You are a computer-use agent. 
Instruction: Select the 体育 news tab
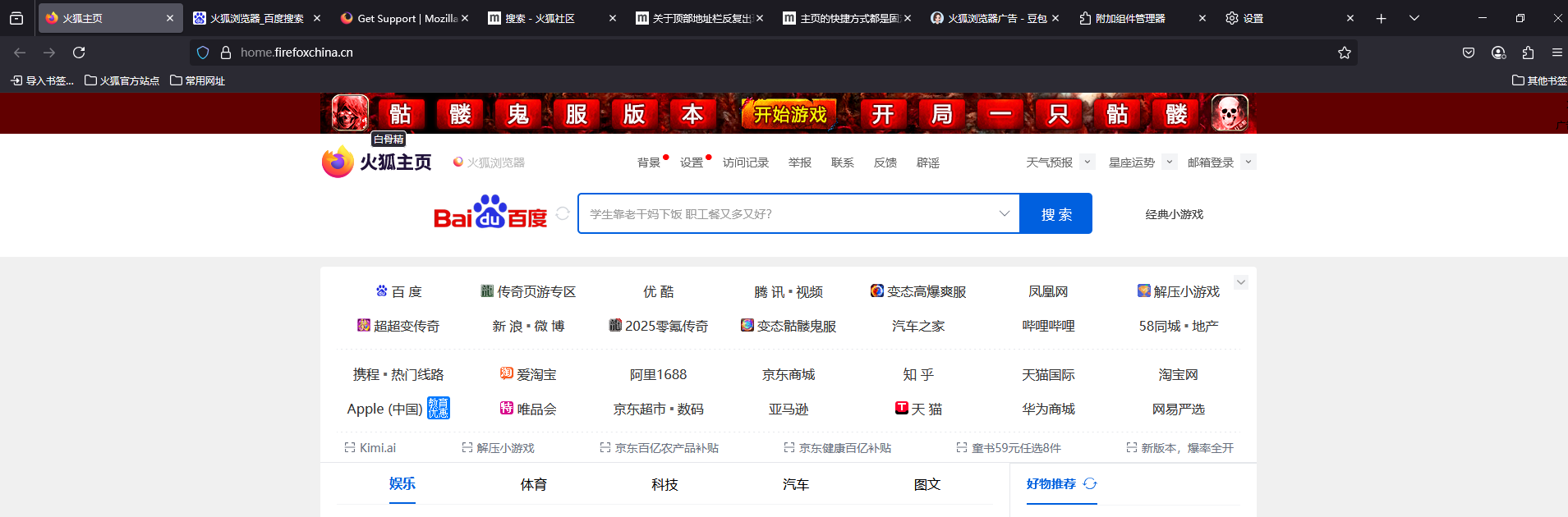[534, 484]
